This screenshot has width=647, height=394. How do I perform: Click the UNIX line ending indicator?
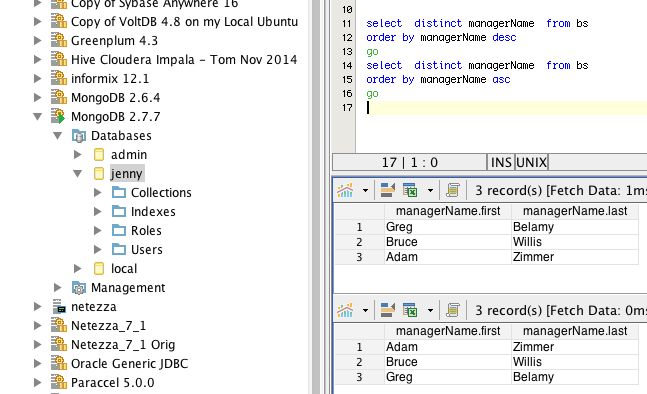[531, 162]
